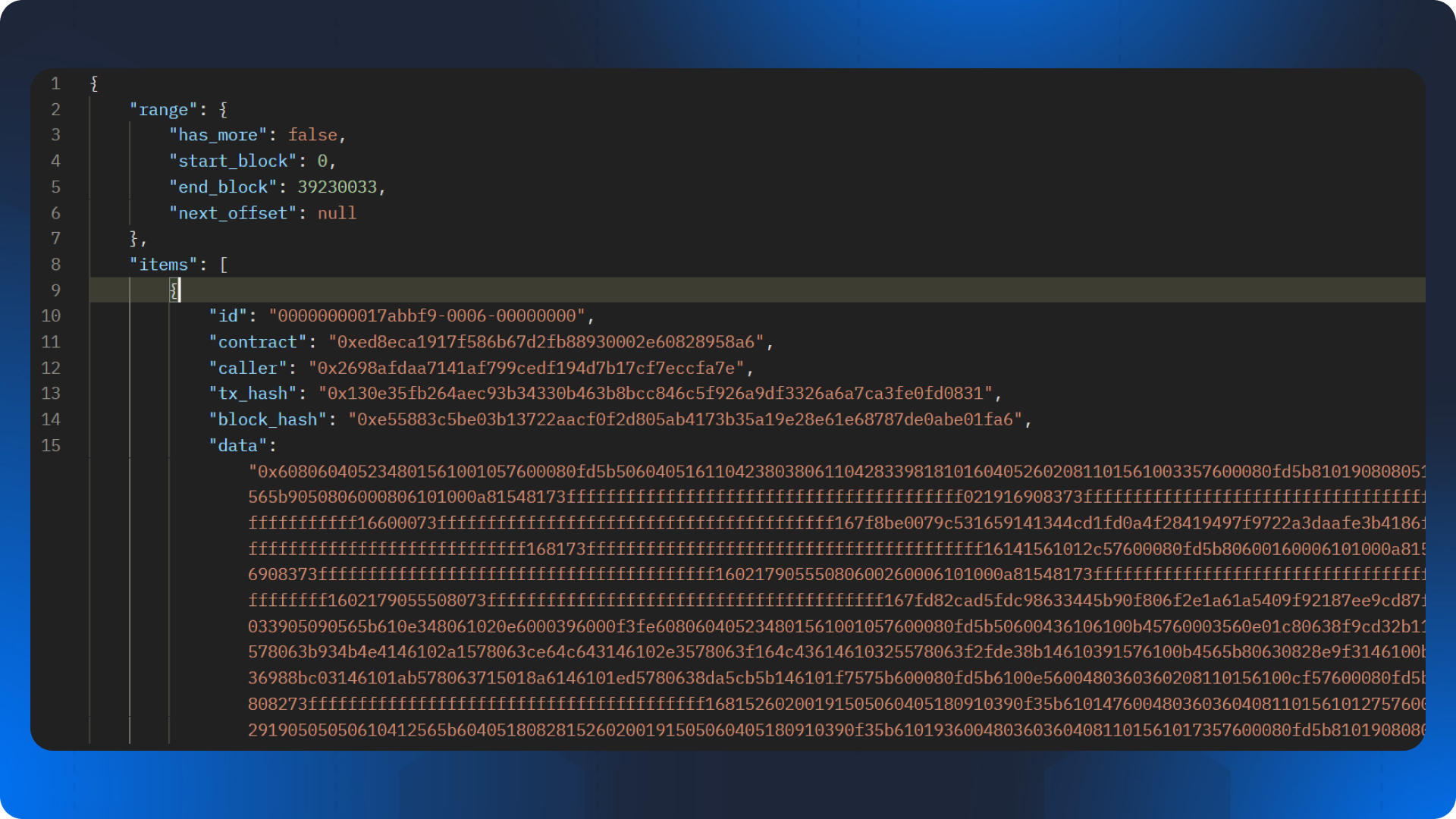The width and height of the screenshot is (1456, 819).
Task: Click the tx_hash value string
Action: click(655, 394)
